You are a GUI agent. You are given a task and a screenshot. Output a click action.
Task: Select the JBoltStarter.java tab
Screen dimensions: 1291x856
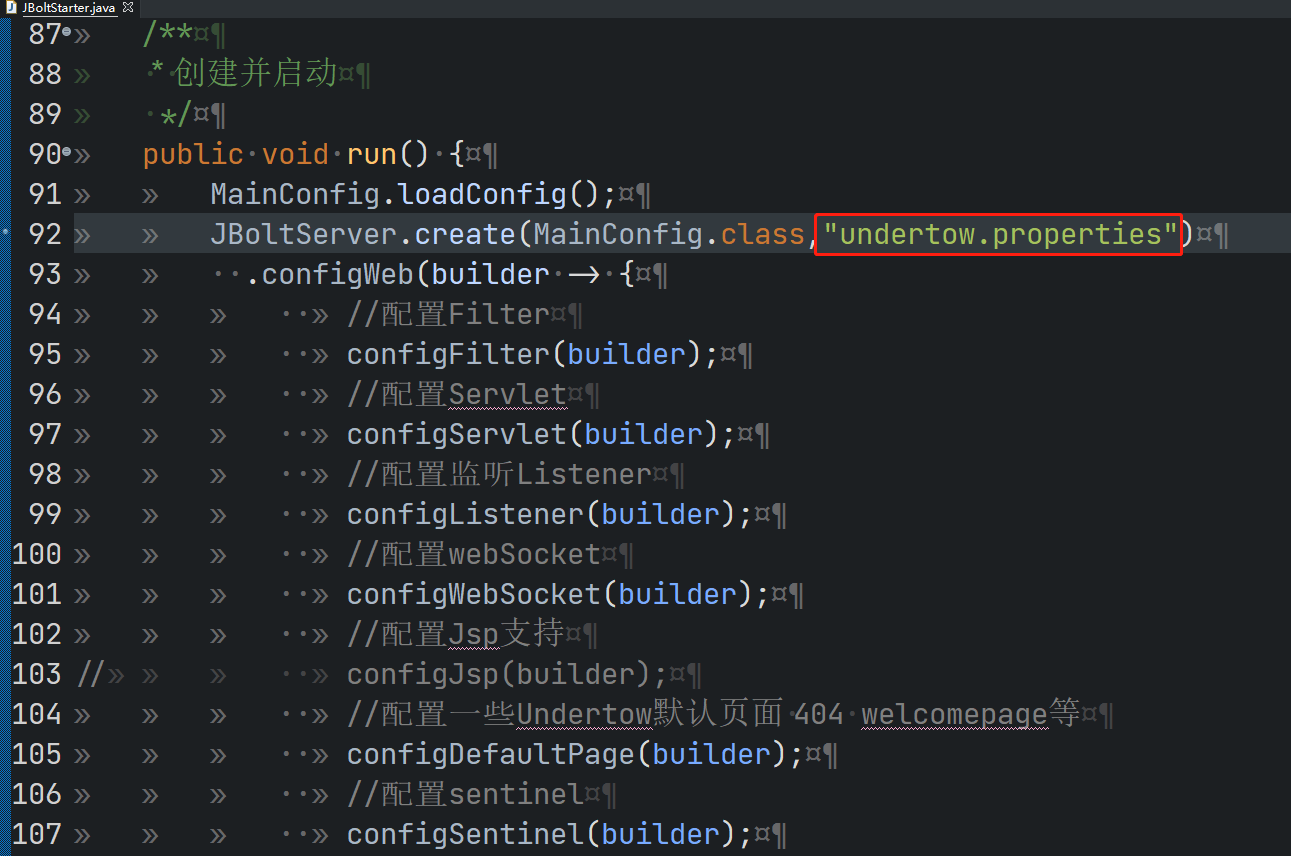click(x=68, y=7)
